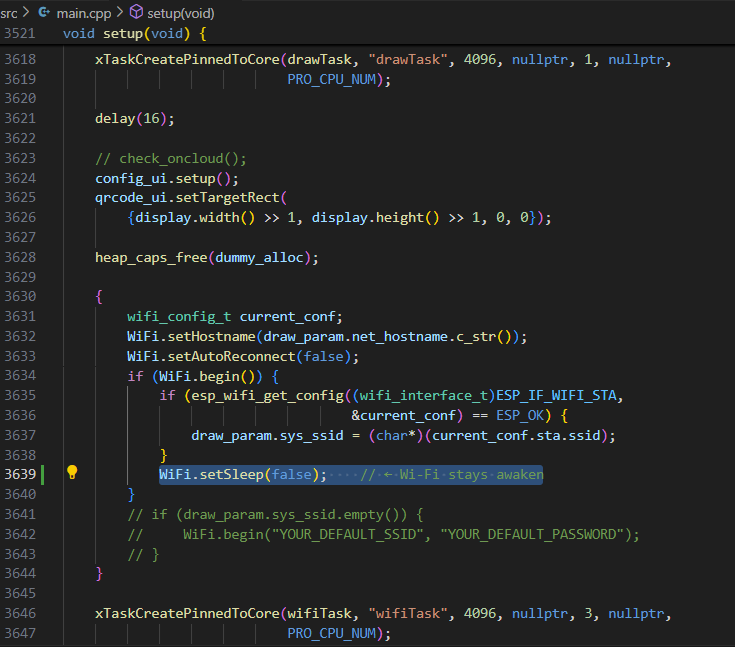Place cursor on config_ui.setup();
The height and width of the screenshot is (647, 735).
[x=167, y=179]
